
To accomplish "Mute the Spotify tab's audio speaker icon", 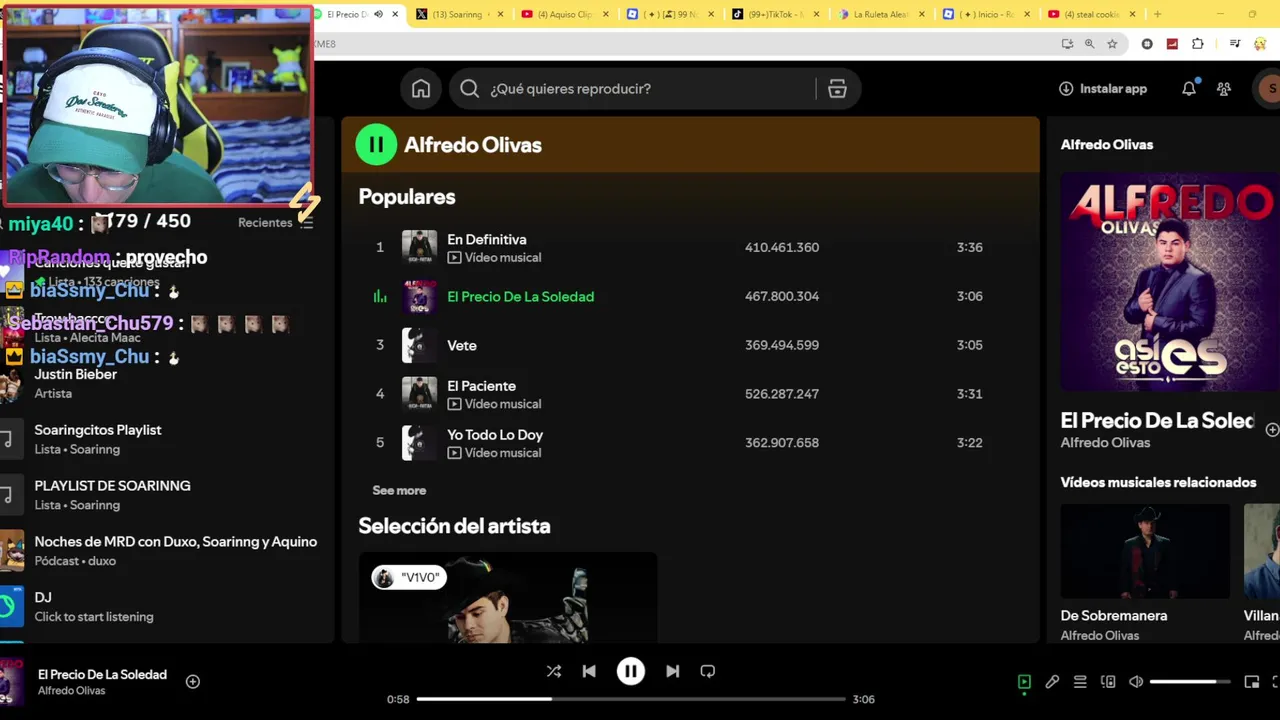I will click(x=378, y=14).
